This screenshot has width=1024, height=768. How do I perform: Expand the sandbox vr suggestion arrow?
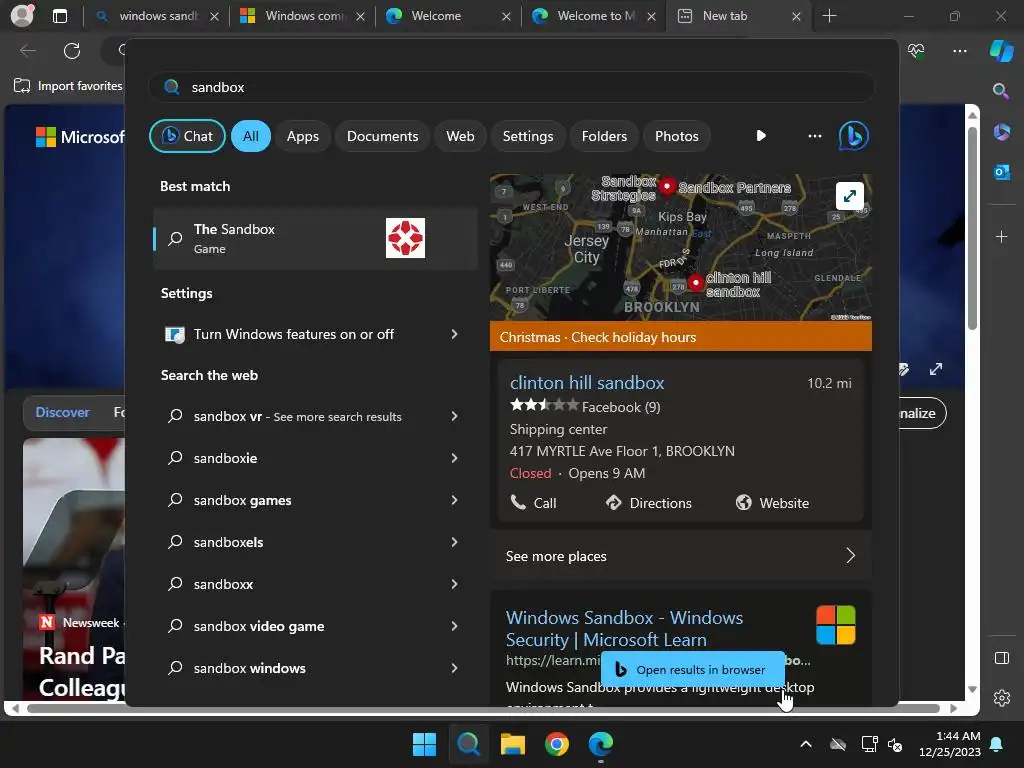454,416
